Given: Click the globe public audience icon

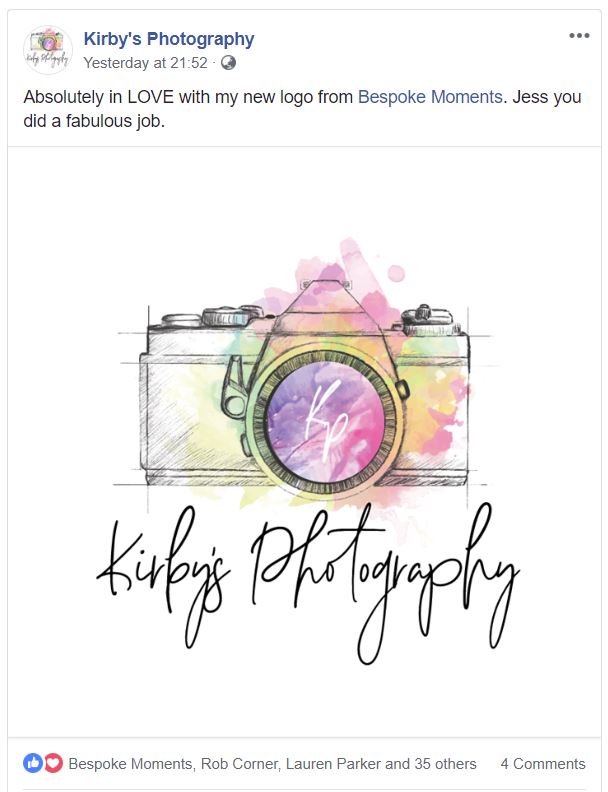Looking at the screenshot, I should (228, 63).
